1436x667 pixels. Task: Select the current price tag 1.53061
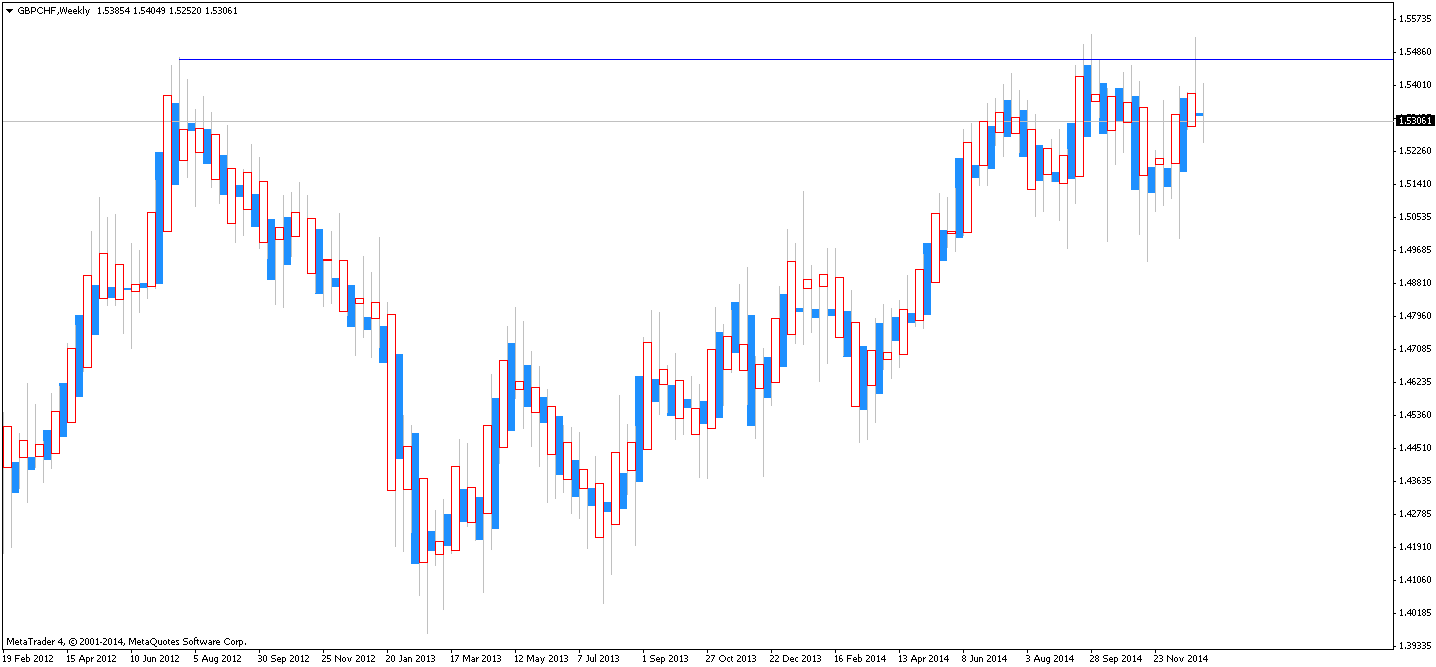click(x=1414, y=121)
